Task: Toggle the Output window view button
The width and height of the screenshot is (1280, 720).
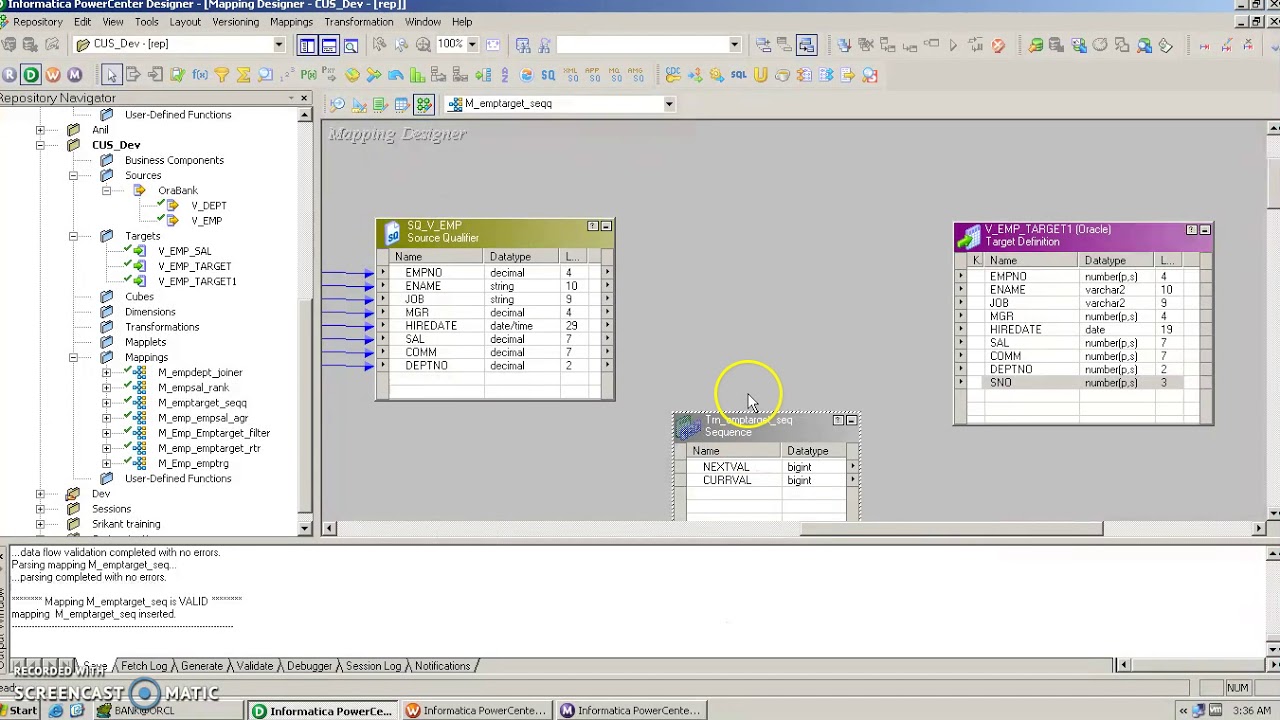Action: point(329,44)
